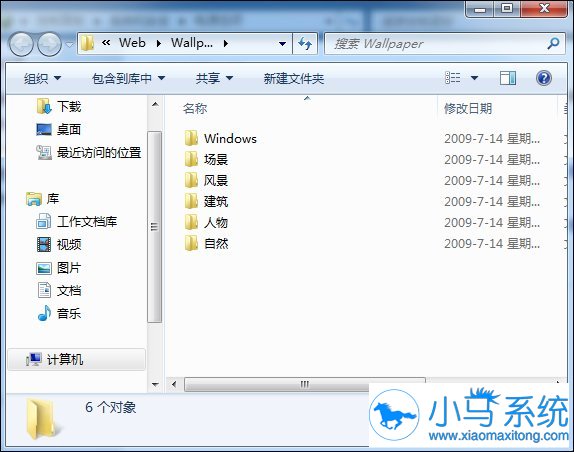Click the 音乐 note icon

pos(44,314)
